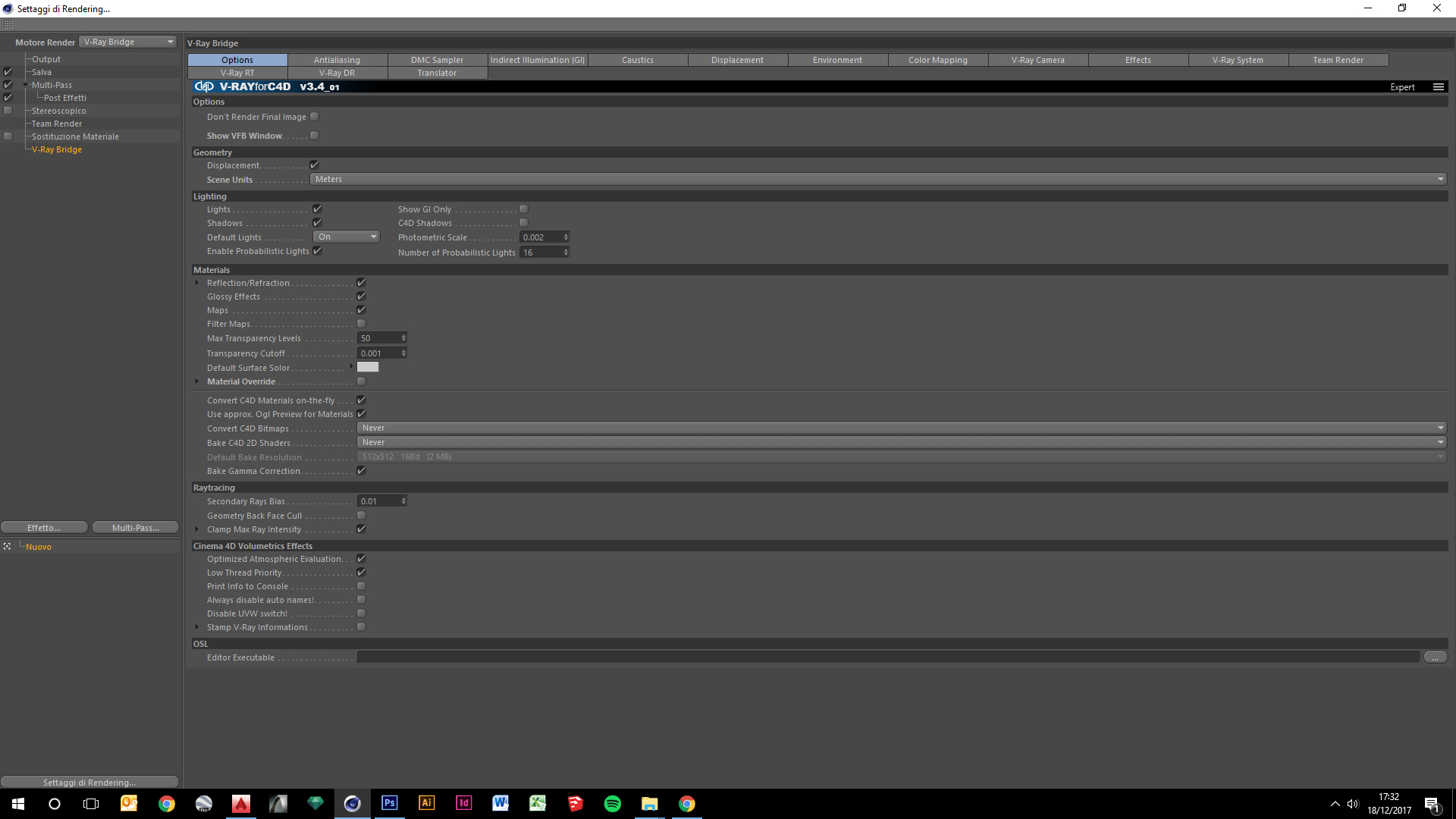The height and width of the screenshot is (819, 1456).
Task: Open the Scene Units dropdown
Action: 877,180
